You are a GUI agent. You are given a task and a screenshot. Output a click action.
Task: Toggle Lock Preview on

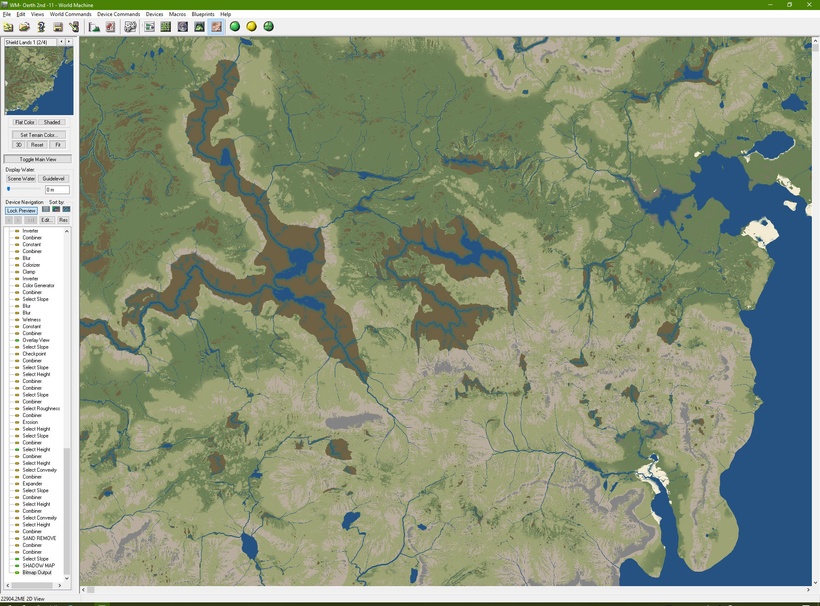tap(22, 210)
